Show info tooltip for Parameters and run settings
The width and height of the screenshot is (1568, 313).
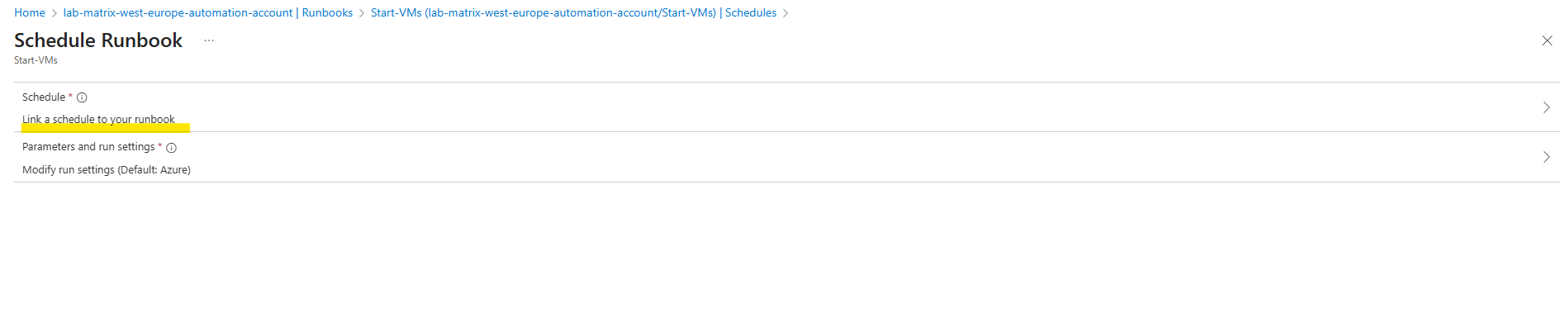(x=171, y=148)
